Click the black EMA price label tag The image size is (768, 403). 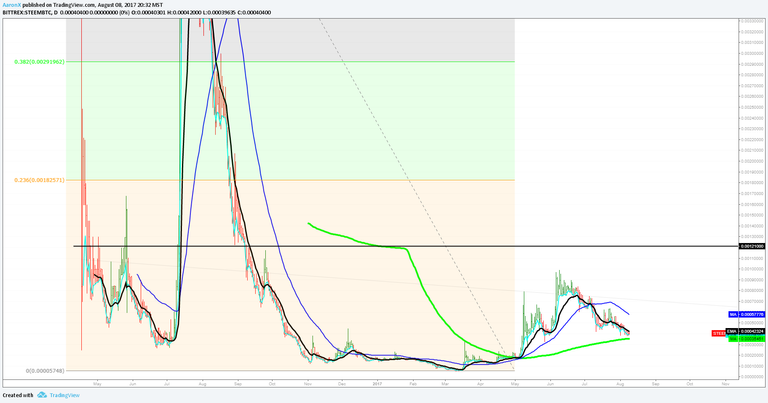pos(745,332)
